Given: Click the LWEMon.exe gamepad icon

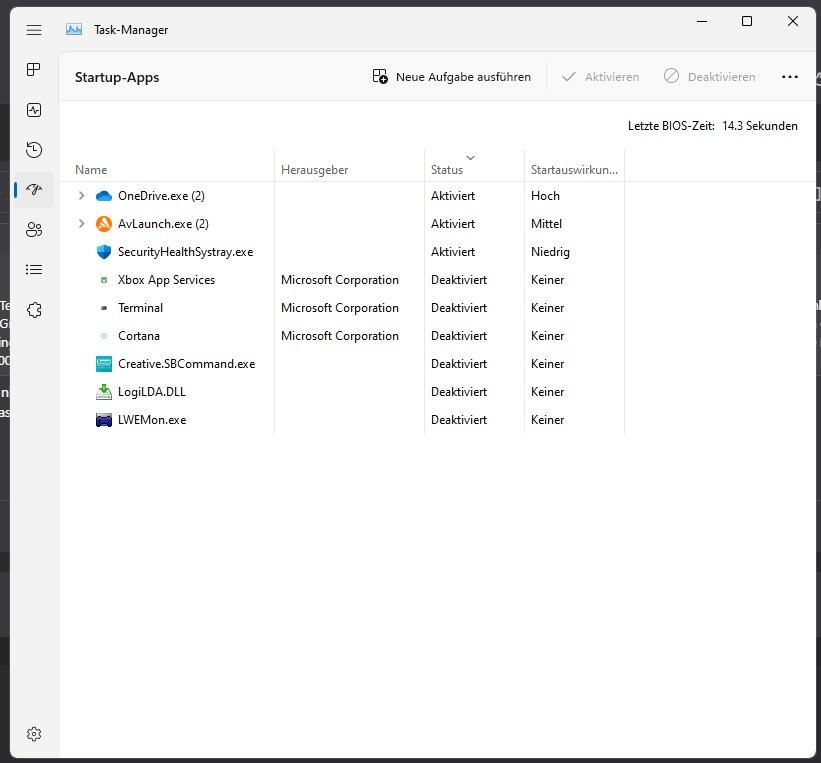Looking at the screenshot, I should click(104, 420).
